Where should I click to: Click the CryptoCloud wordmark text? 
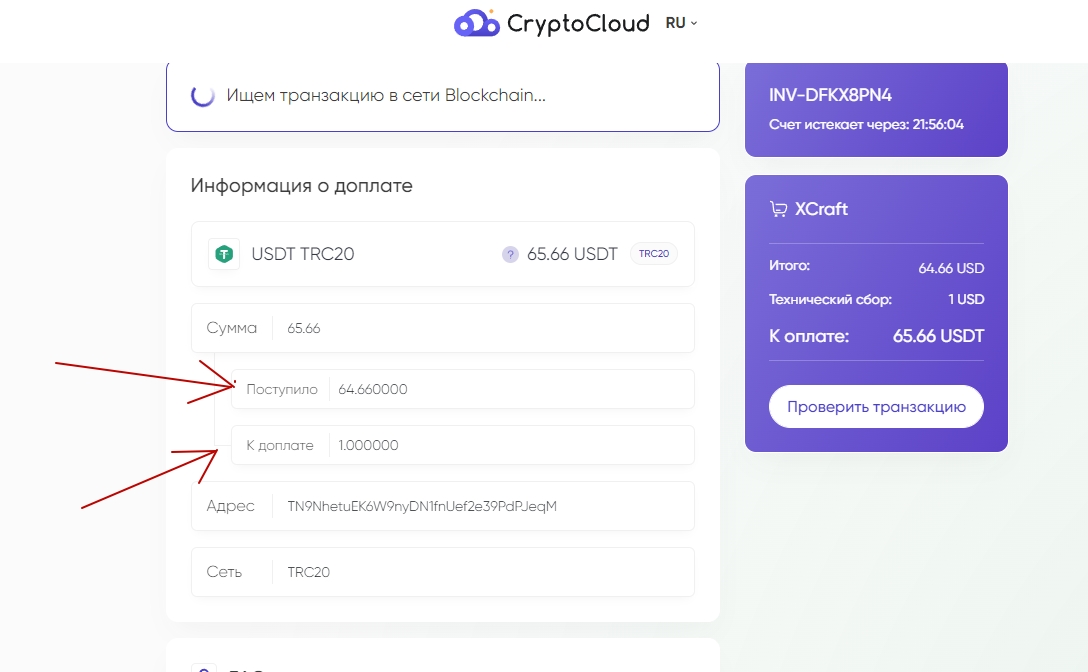coord(578,23)
